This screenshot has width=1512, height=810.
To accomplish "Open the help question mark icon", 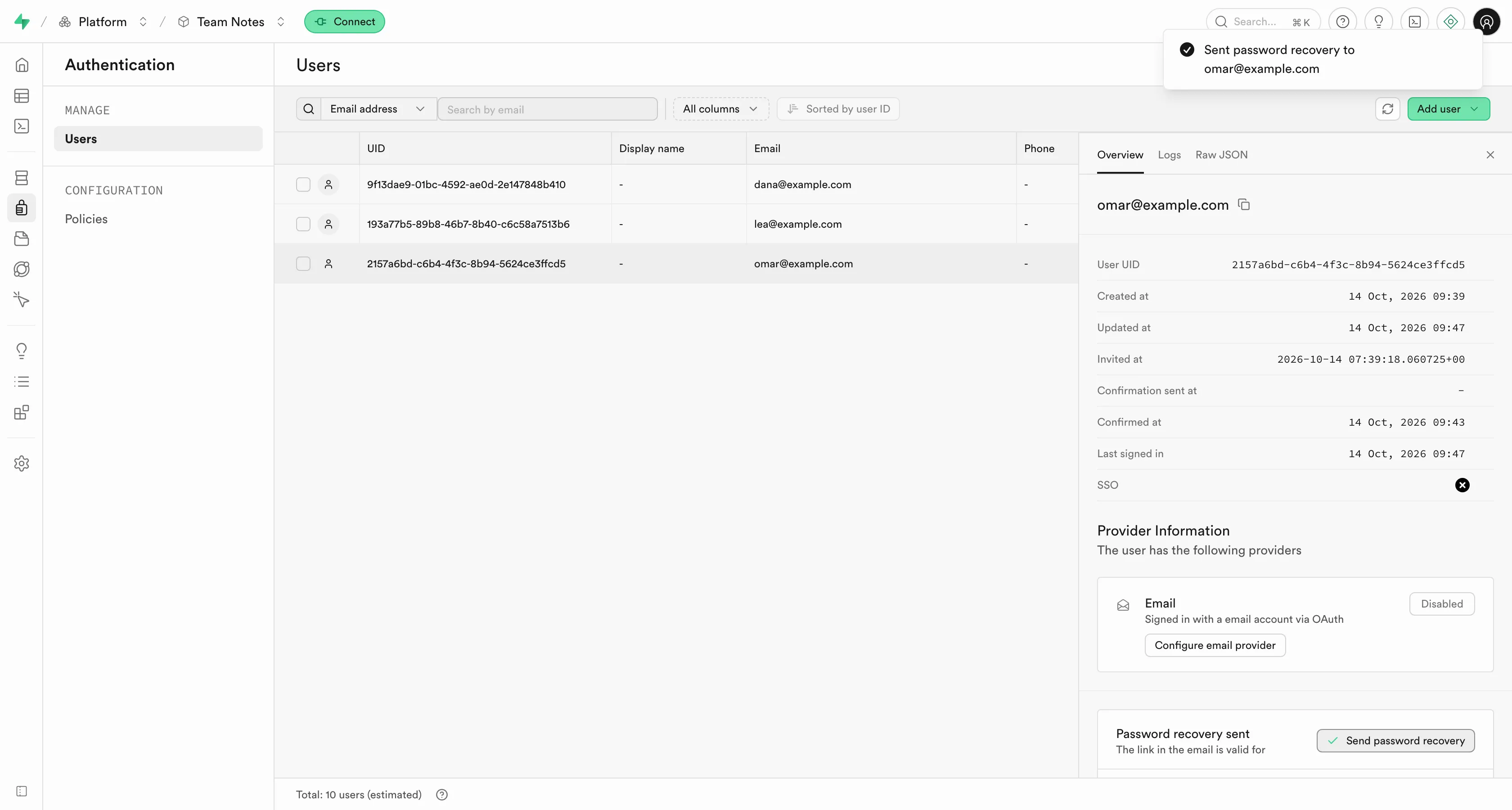I will pos(1342,22).
